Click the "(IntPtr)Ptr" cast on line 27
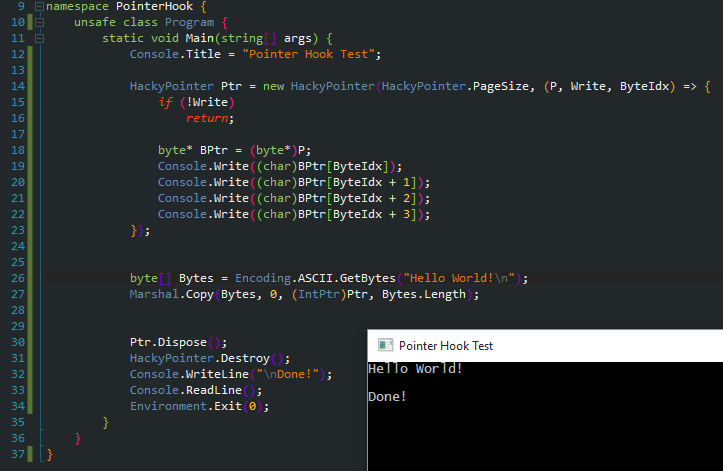This screenshot has width=723, height=471. [x=331, y=294]
